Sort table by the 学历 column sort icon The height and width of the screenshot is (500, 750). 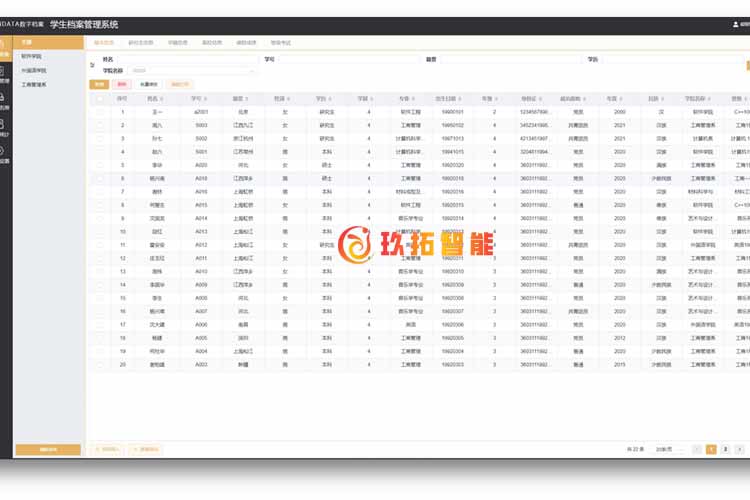[x=330, y=99]
